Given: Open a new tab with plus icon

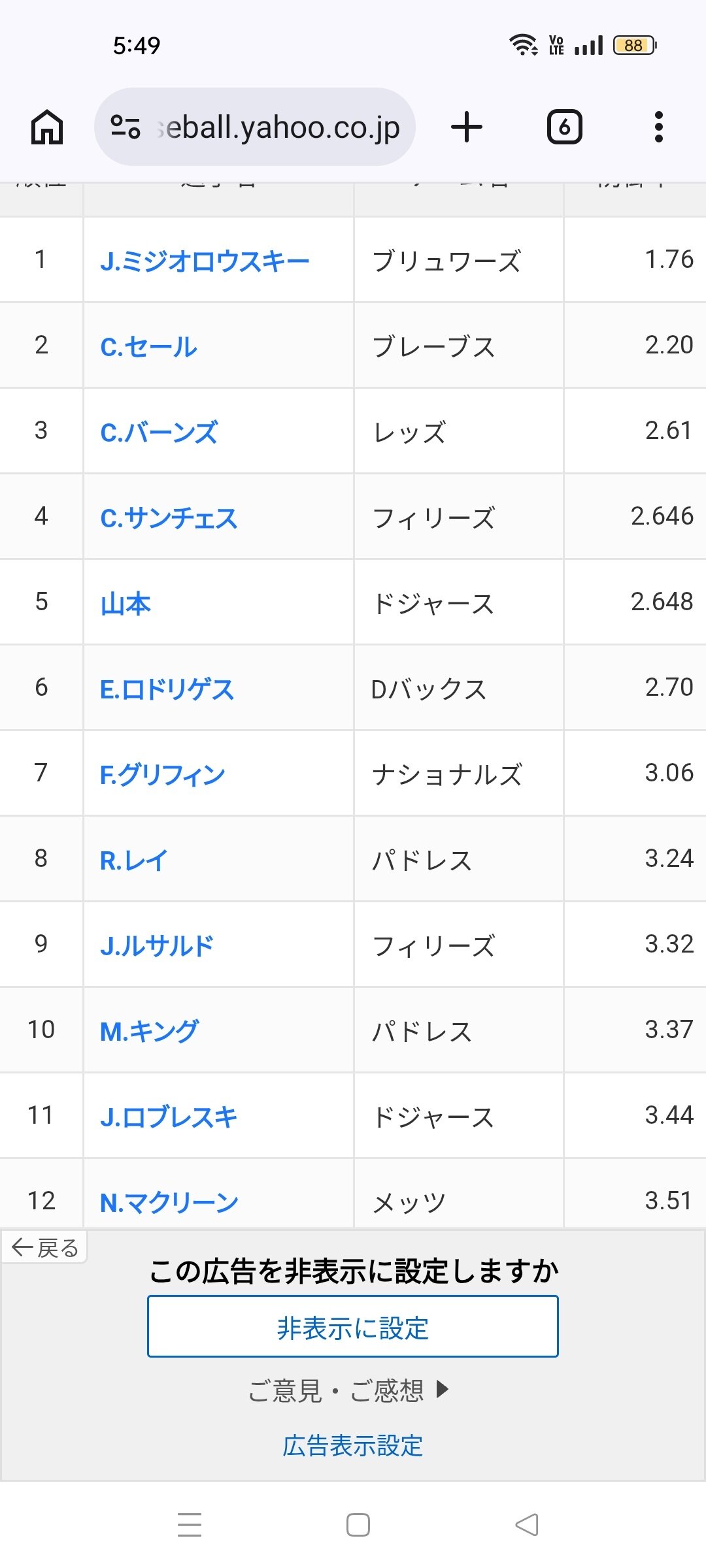Looking at the screenshot, I should point(467,127).
